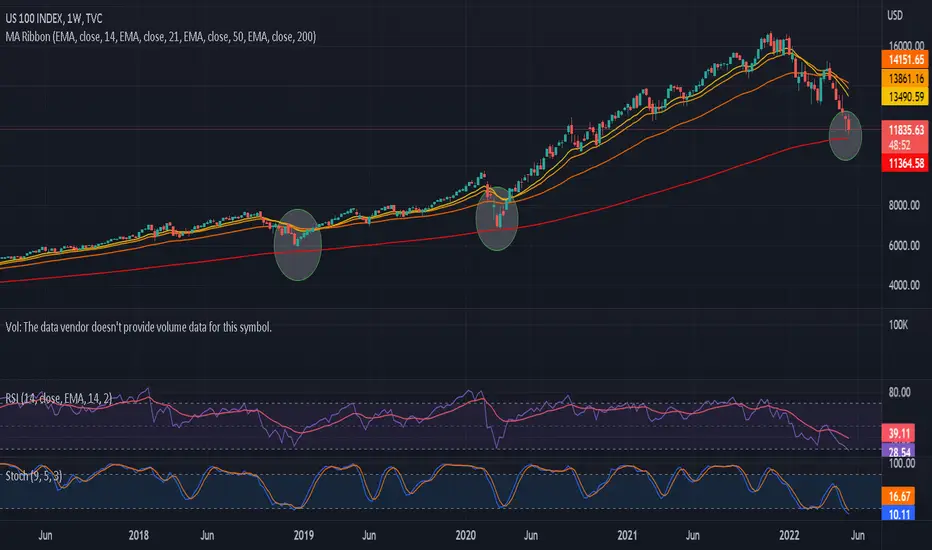This screenshot has width=932, height=550.
Task: Click the current price label 11835.63
Action: coord(905,130)
